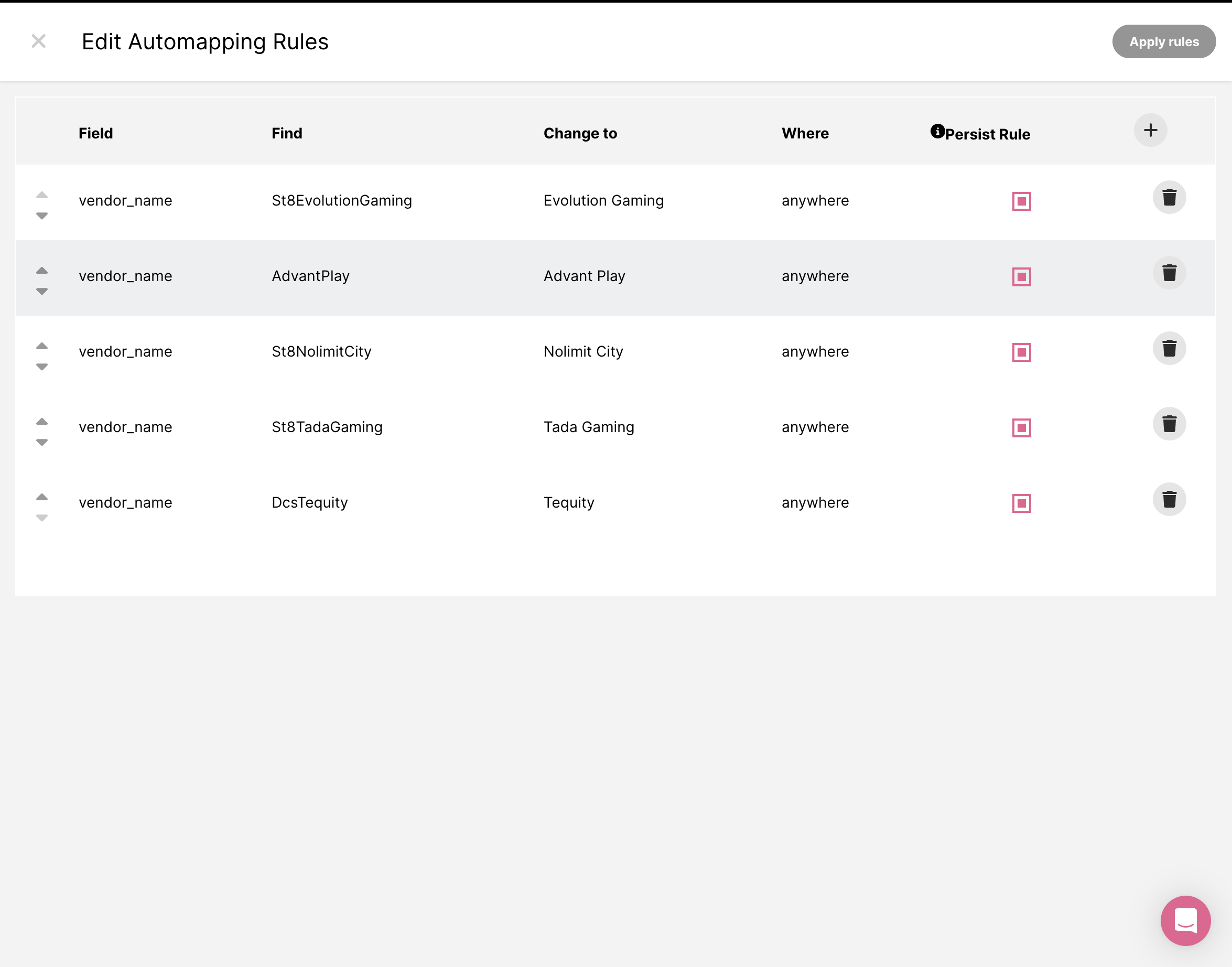The width and height of the screenshot is (1232, 967).
Task: Delete the St8TadaGaming rule row
Action: pos(1169,424)
